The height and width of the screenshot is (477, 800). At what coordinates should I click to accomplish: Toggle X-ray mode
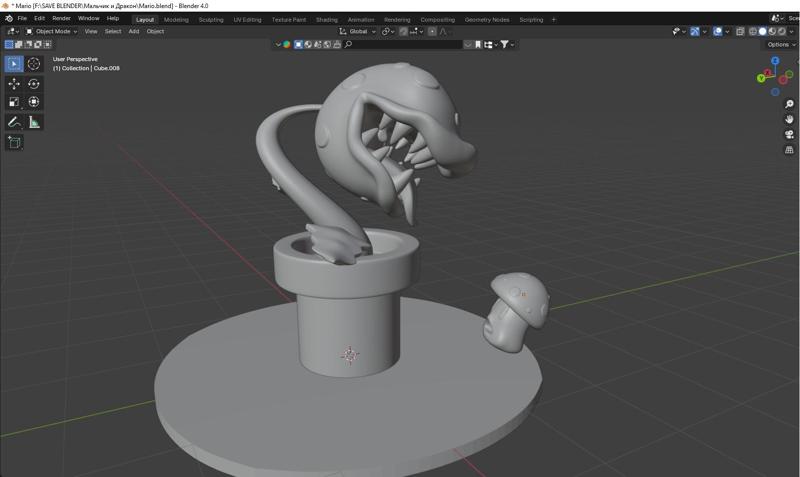pos(740,32)
